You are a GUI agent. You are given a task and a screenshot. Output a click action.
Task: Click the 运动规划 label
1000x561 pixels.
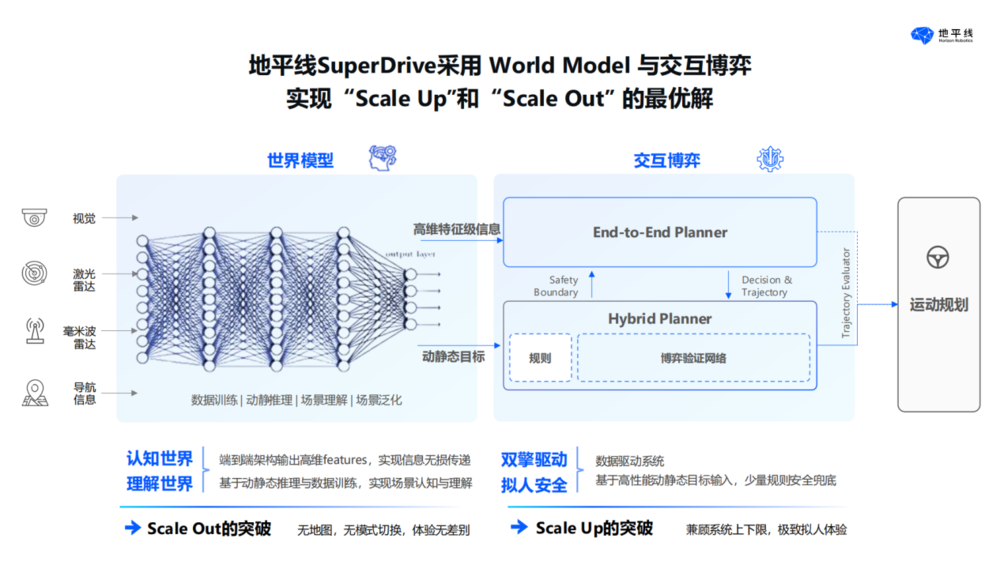point(938,304)
